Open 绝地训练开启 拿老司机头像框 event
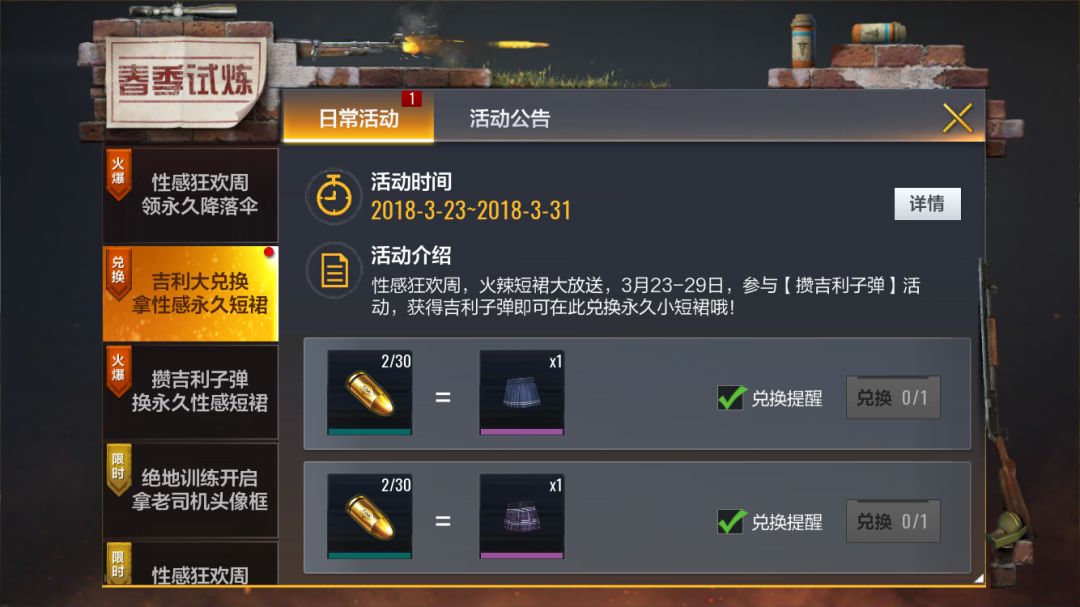The height and width of the screenshot is (607, 1080). click(x=191, y=490)
